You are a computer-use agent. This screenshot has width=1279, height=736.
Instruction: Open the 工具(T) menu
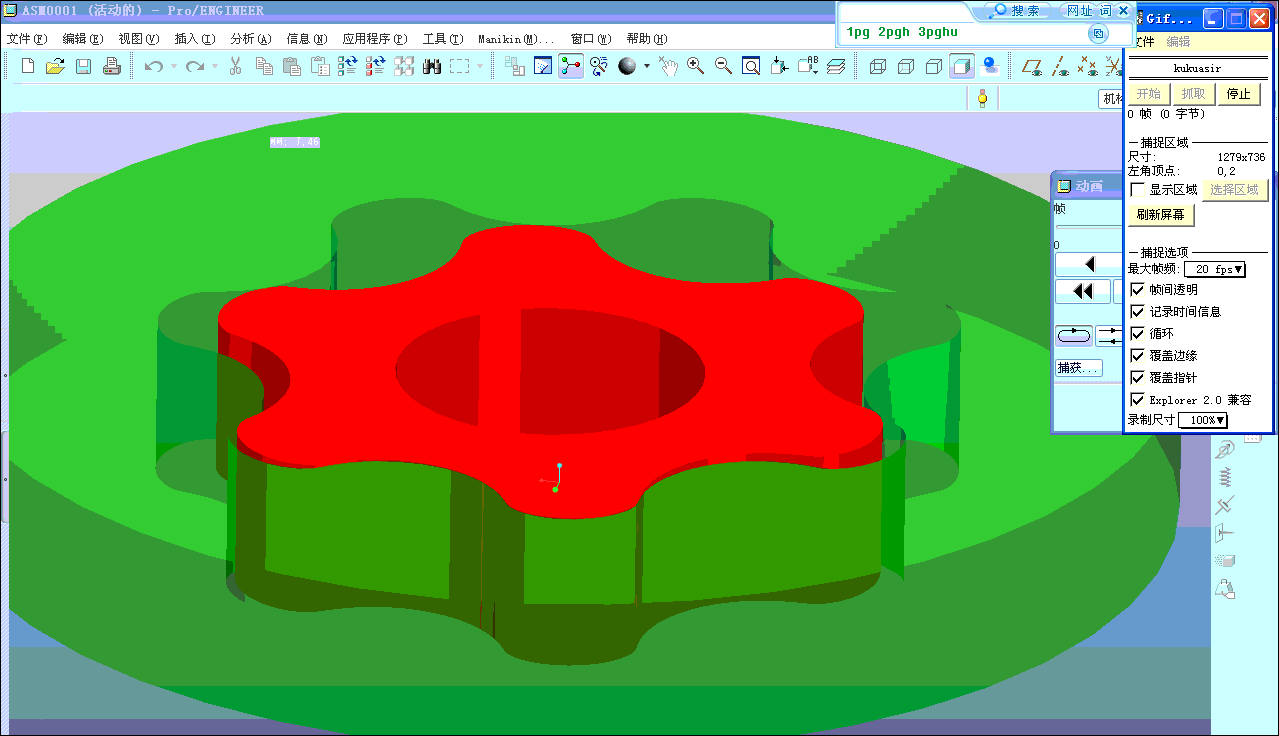(443, 39)
